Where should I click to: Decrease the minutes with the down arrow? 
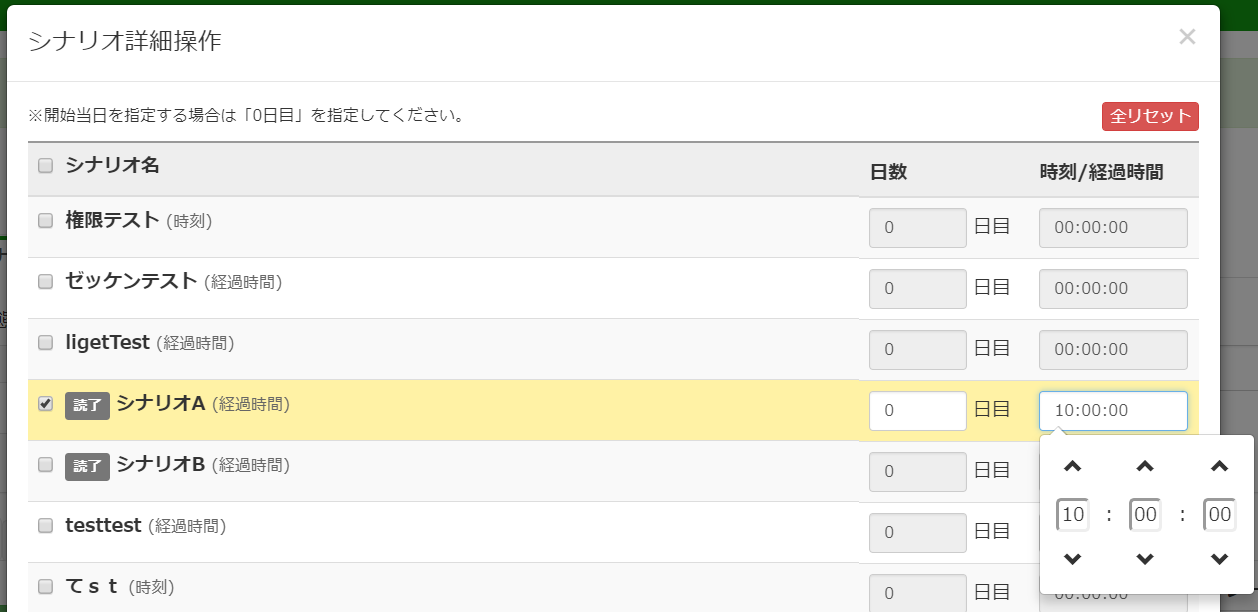pos(1146,559)
